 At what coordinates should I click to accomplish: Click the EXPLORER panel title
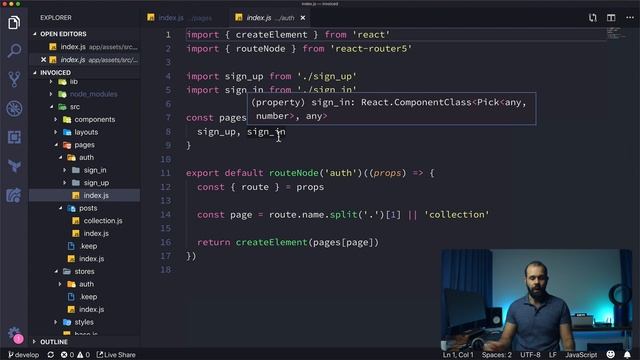pos(56,18)
